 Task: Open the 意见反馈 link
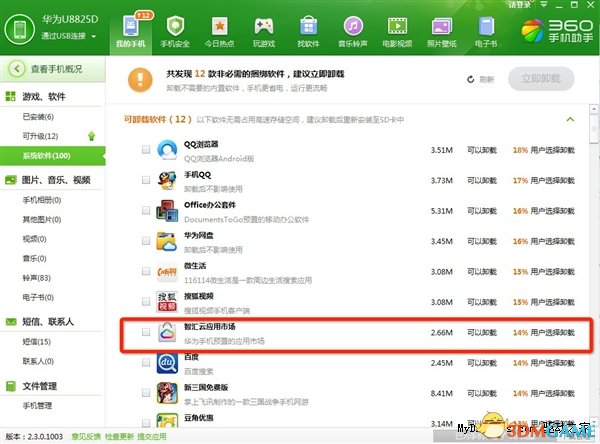(86, 437)
